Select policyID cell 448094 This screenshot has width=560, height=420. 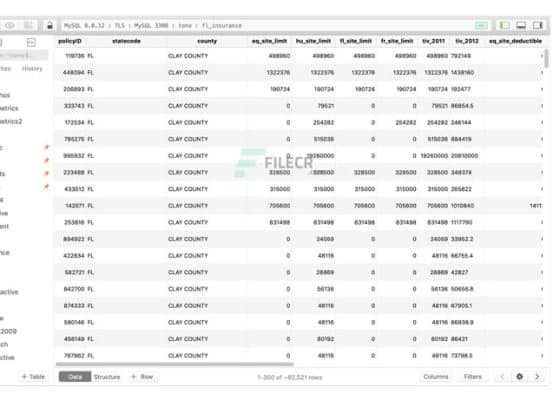pos(74,72)
